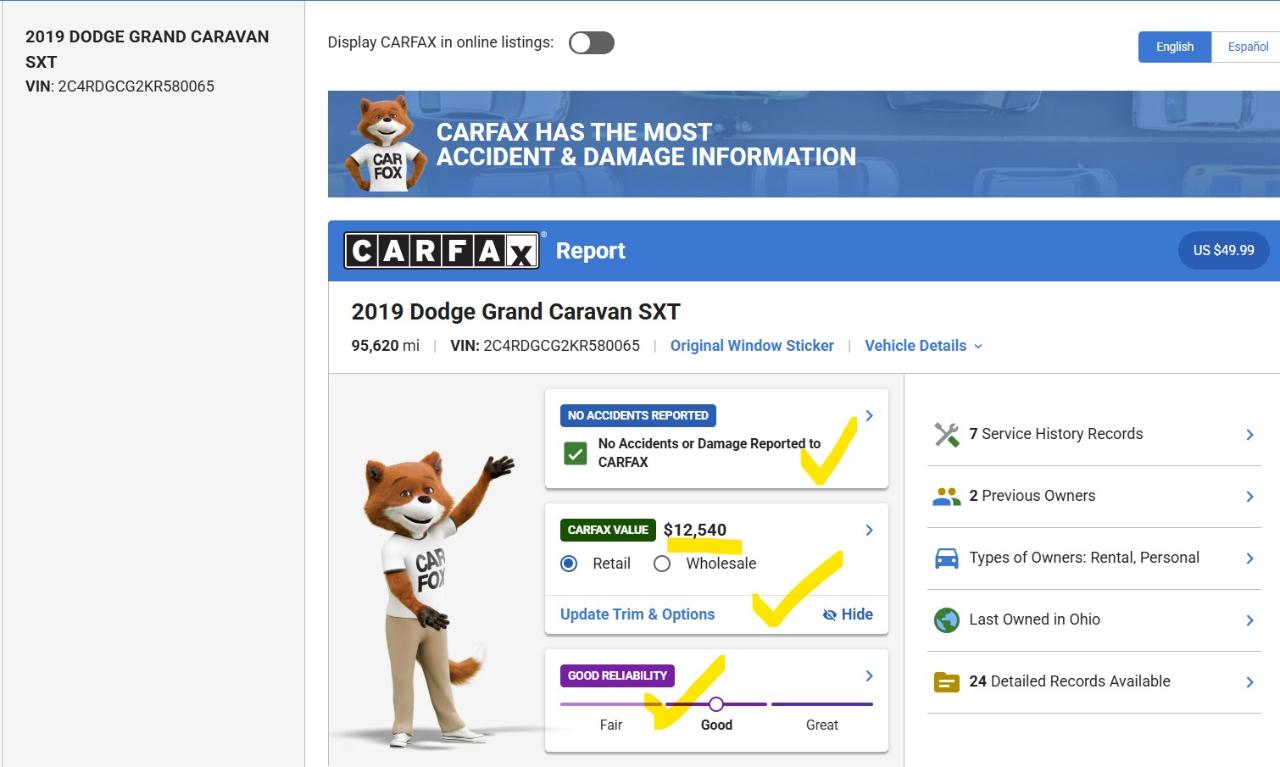Click the CARFAX VALUE badge
Screen dimensions: 1280x767
(x=608, y=530)
